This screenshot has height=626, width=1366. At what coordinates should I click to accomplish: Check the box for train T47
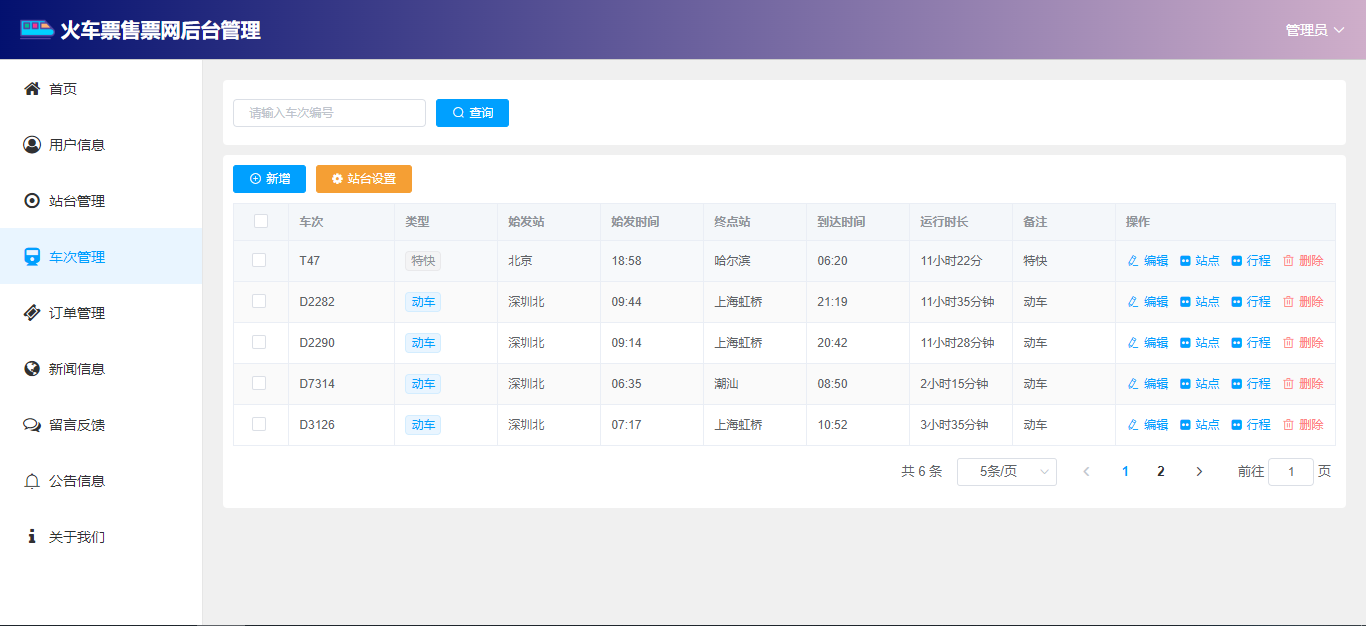pyautogui.click(x=259, y=260)
